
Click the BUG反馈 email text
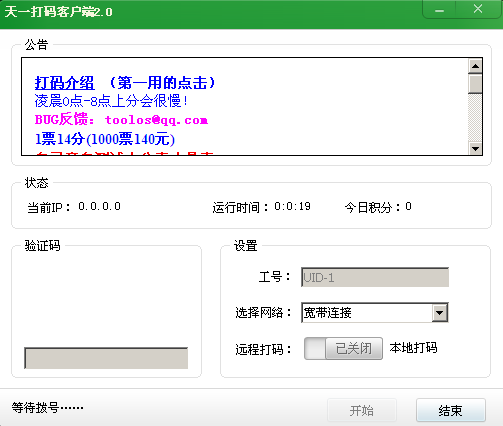[x=121, y=119]
